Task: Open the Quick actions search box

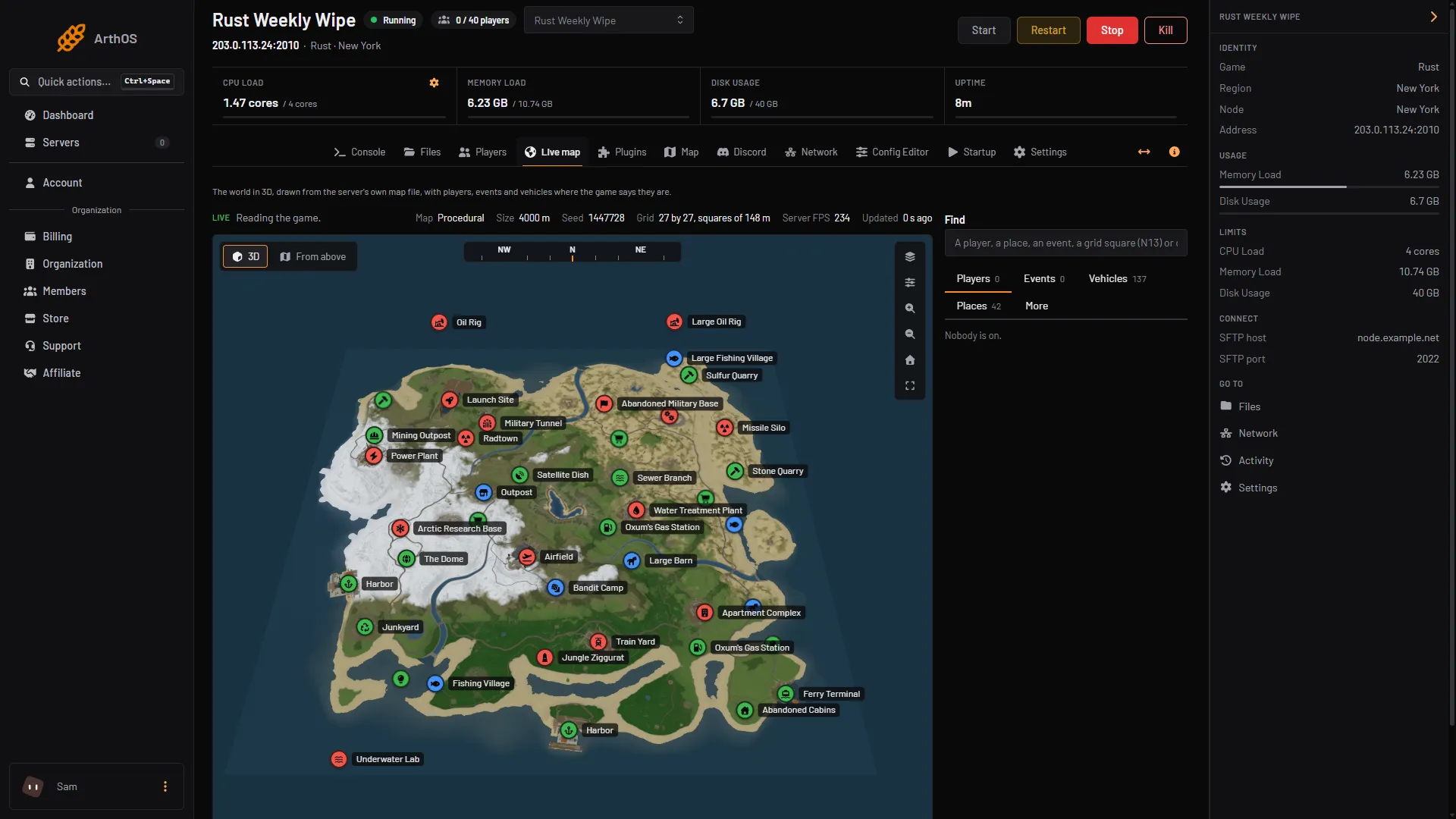Action: point(96,82)
